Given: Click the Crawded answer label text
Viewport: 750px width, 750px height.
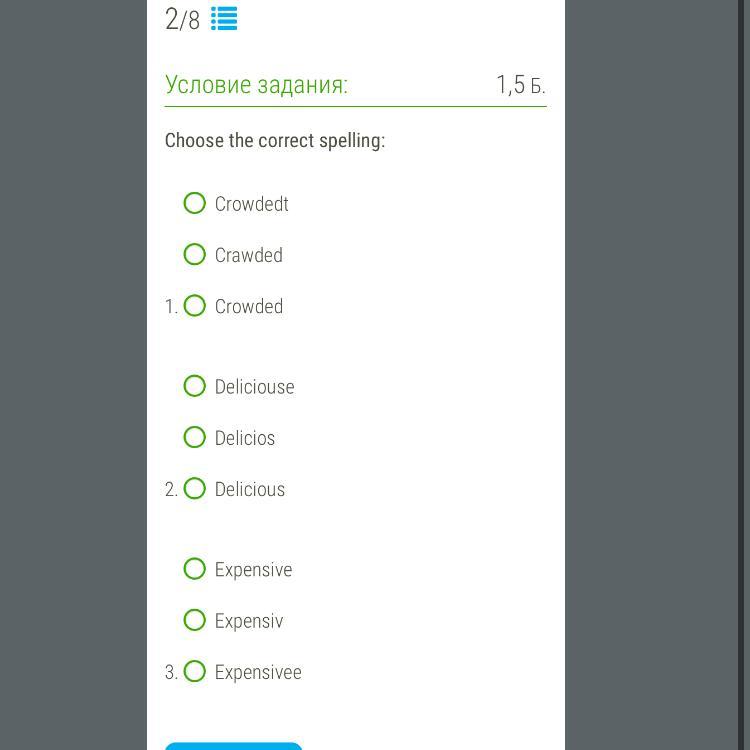Looking at the screenshot, I should click(x=249, y=256).
